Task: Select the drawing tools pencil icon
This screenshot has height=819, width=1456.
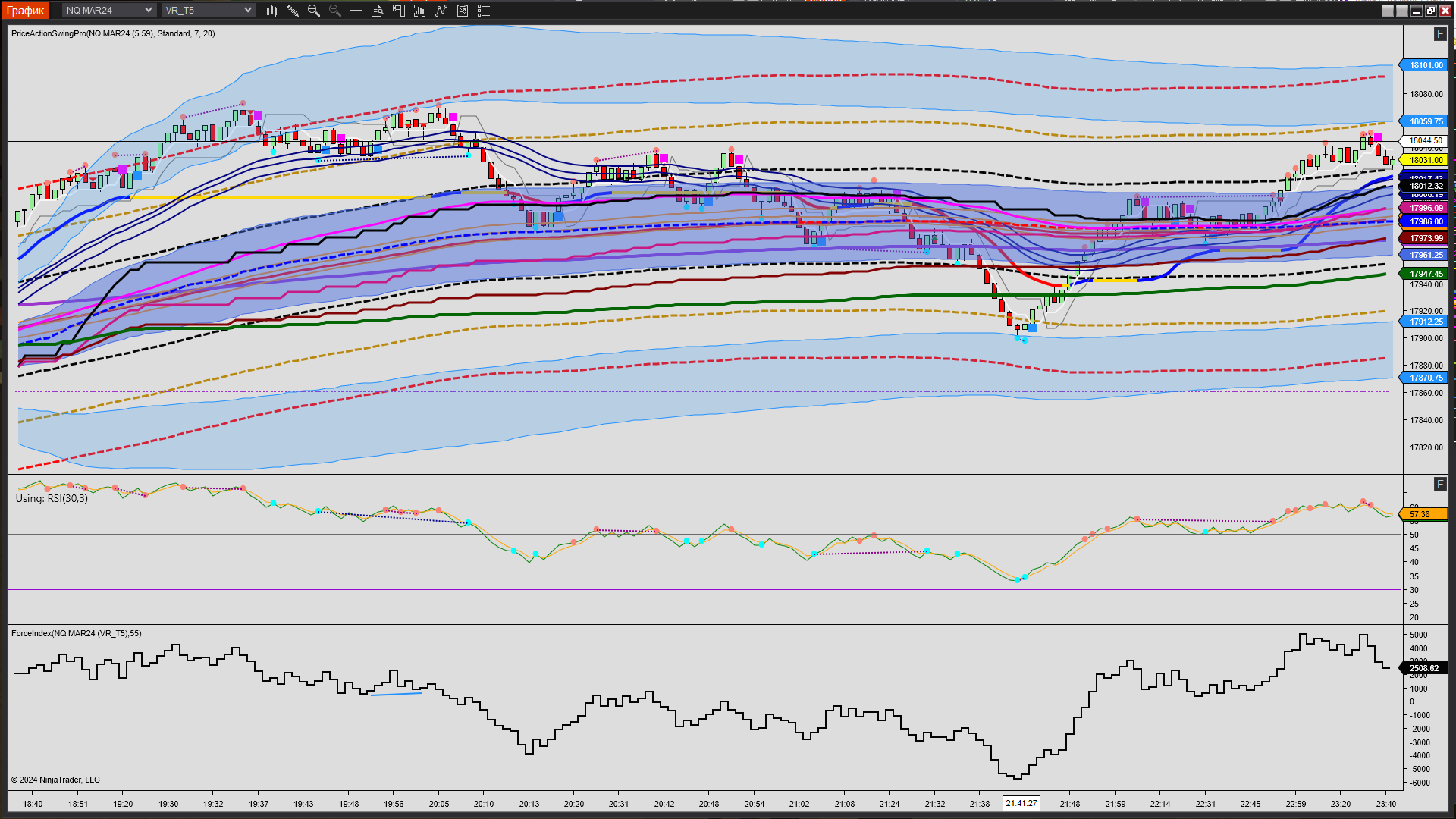Action: coord(293,11)
